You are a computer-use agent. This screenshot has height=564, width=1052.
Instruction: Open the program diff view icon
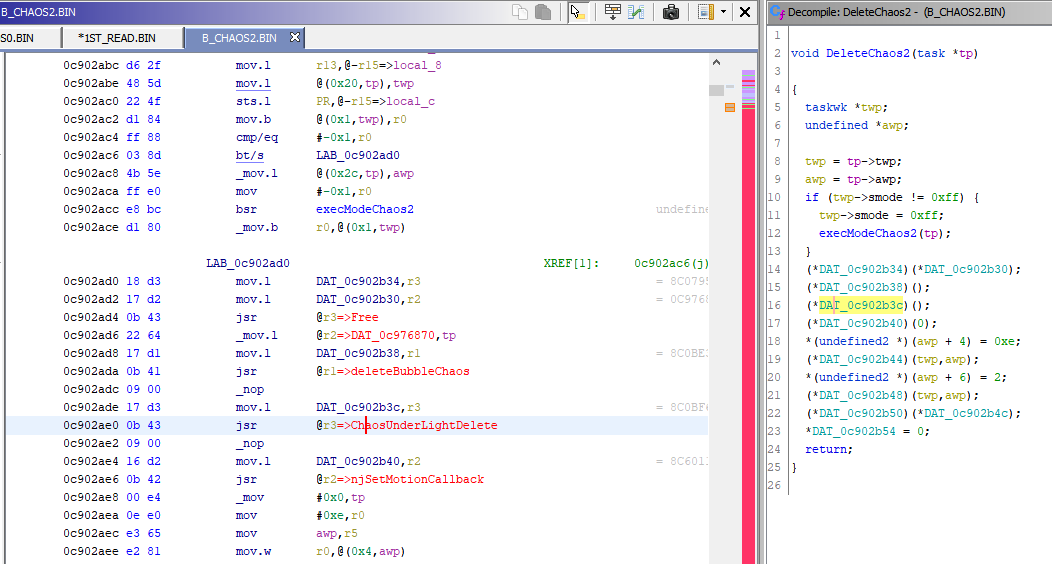635,12
